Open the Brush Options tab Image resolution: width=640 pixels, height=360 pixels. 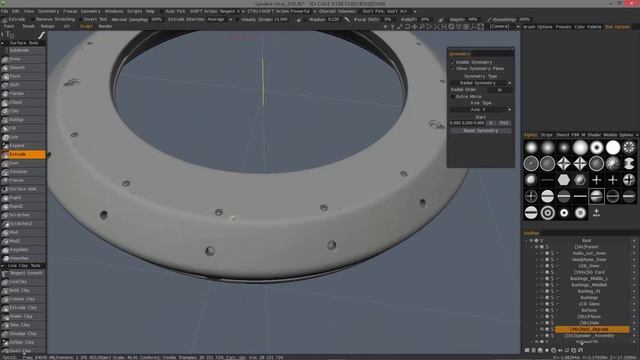point(538,27)
